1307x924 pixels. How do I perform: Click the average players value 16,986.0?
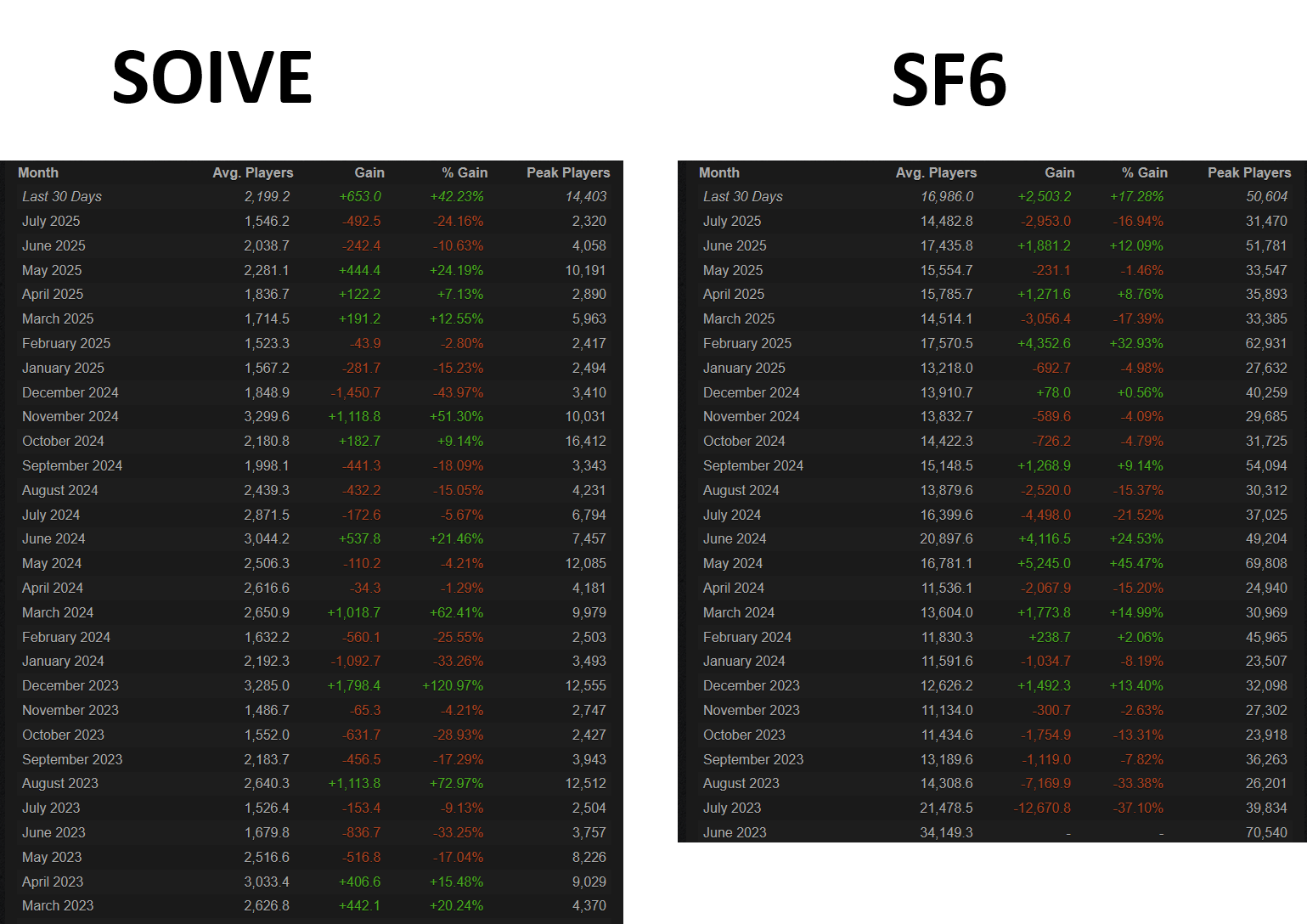(947, 196)
